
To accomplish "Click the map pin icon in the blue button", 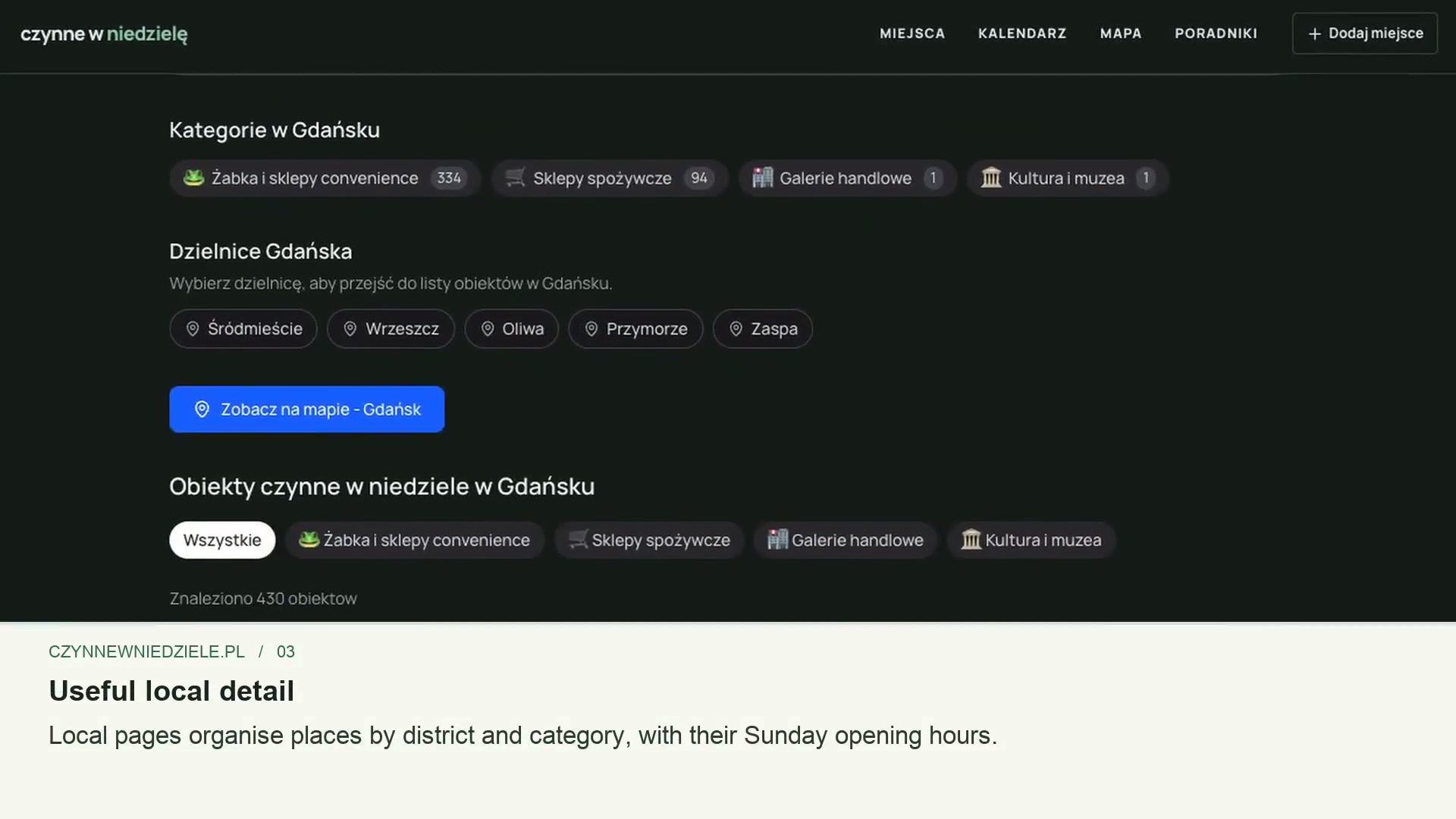I will click(202, 409).
